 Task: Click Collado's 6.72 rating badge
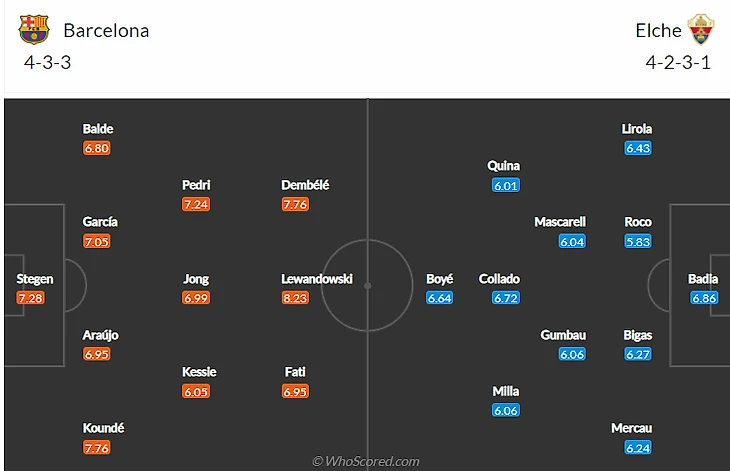coord(507,298)
